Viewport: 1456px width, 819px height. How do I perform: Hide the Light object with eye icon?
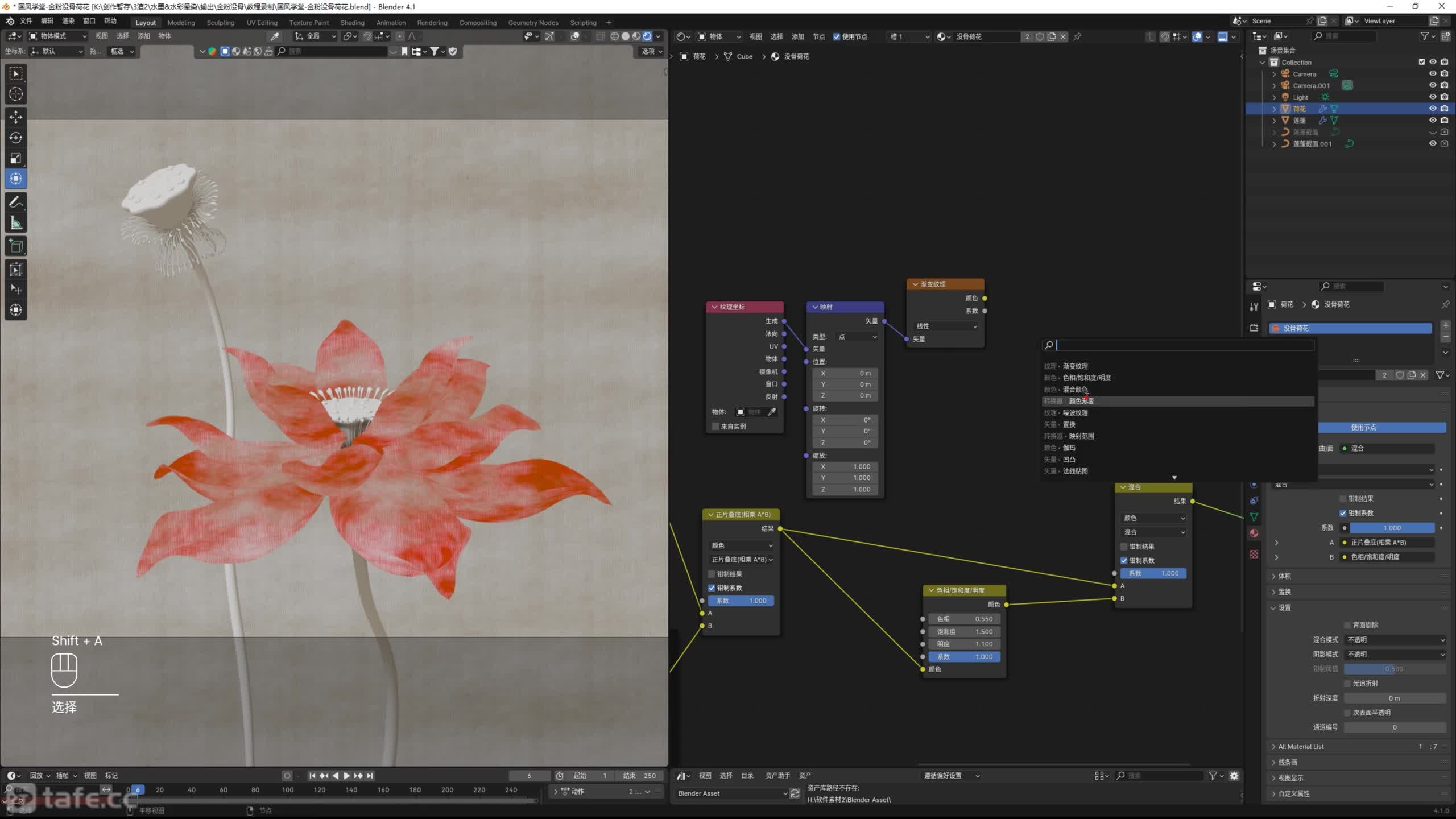1433,97
